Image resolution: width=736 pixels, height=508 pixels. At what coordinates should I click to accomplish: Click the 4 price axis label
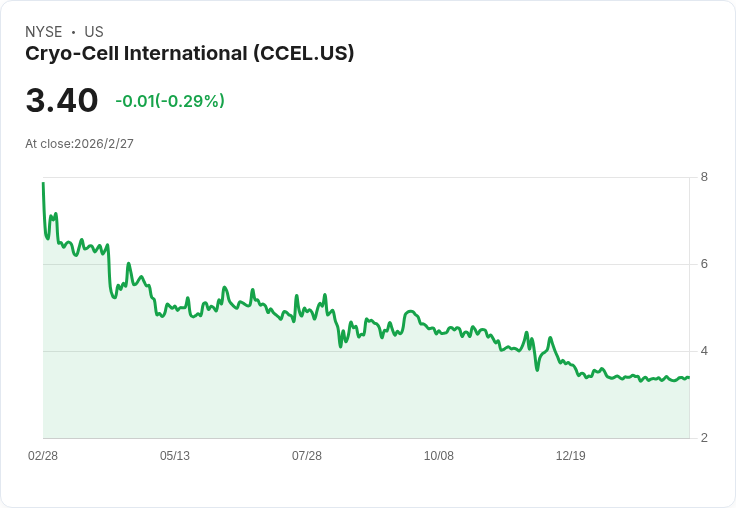click(x=704, y=351)
